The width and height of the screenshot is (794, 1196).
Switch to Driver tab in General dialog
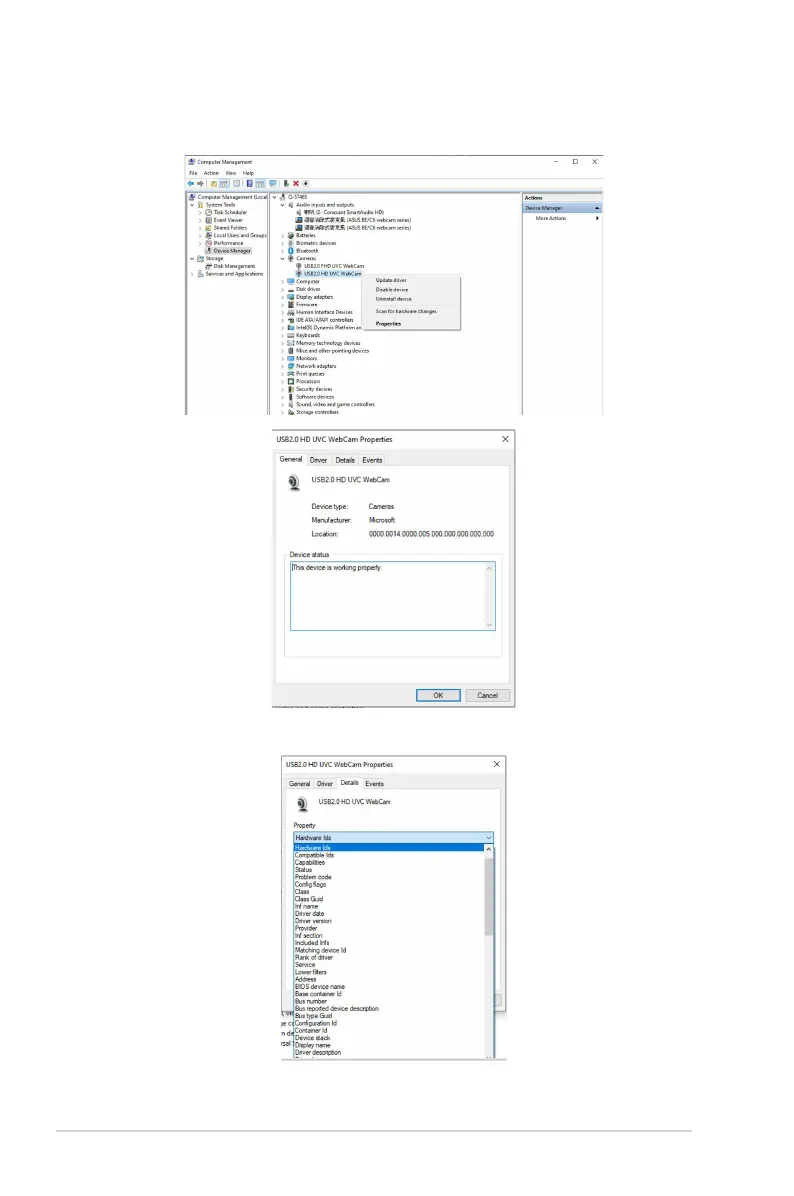pyautogui.click(x=319, y=461)
